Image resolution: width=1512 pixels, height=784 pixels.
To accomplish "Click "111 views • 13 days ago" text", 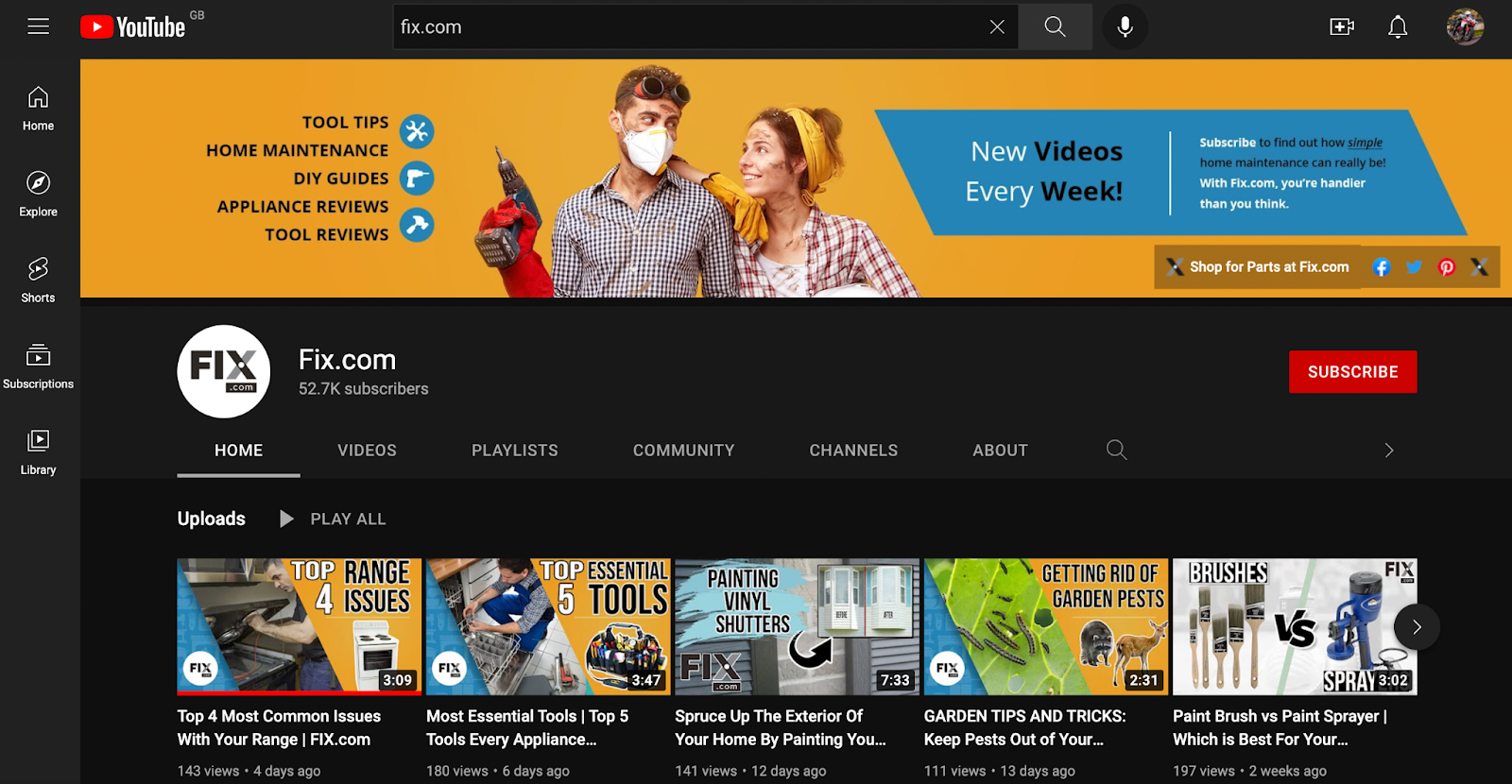I will (x=1000, y=771).
